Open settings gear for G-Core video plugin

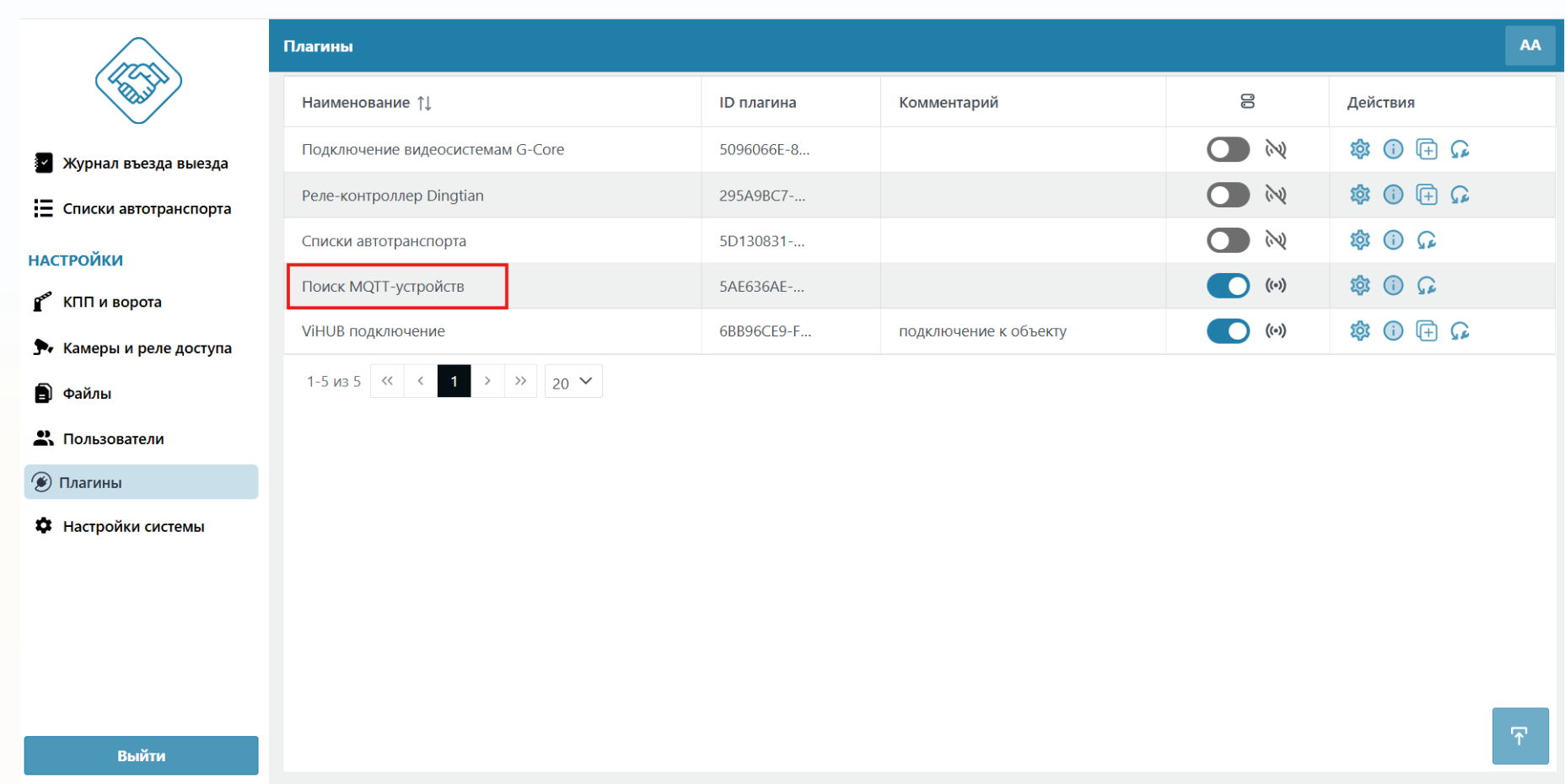(x=1359, y=149)
